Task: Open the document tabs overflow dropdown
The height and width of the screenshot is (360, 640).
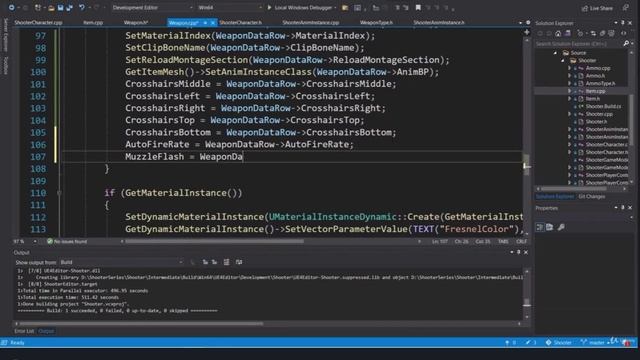Action: click(x=520, y=23)
